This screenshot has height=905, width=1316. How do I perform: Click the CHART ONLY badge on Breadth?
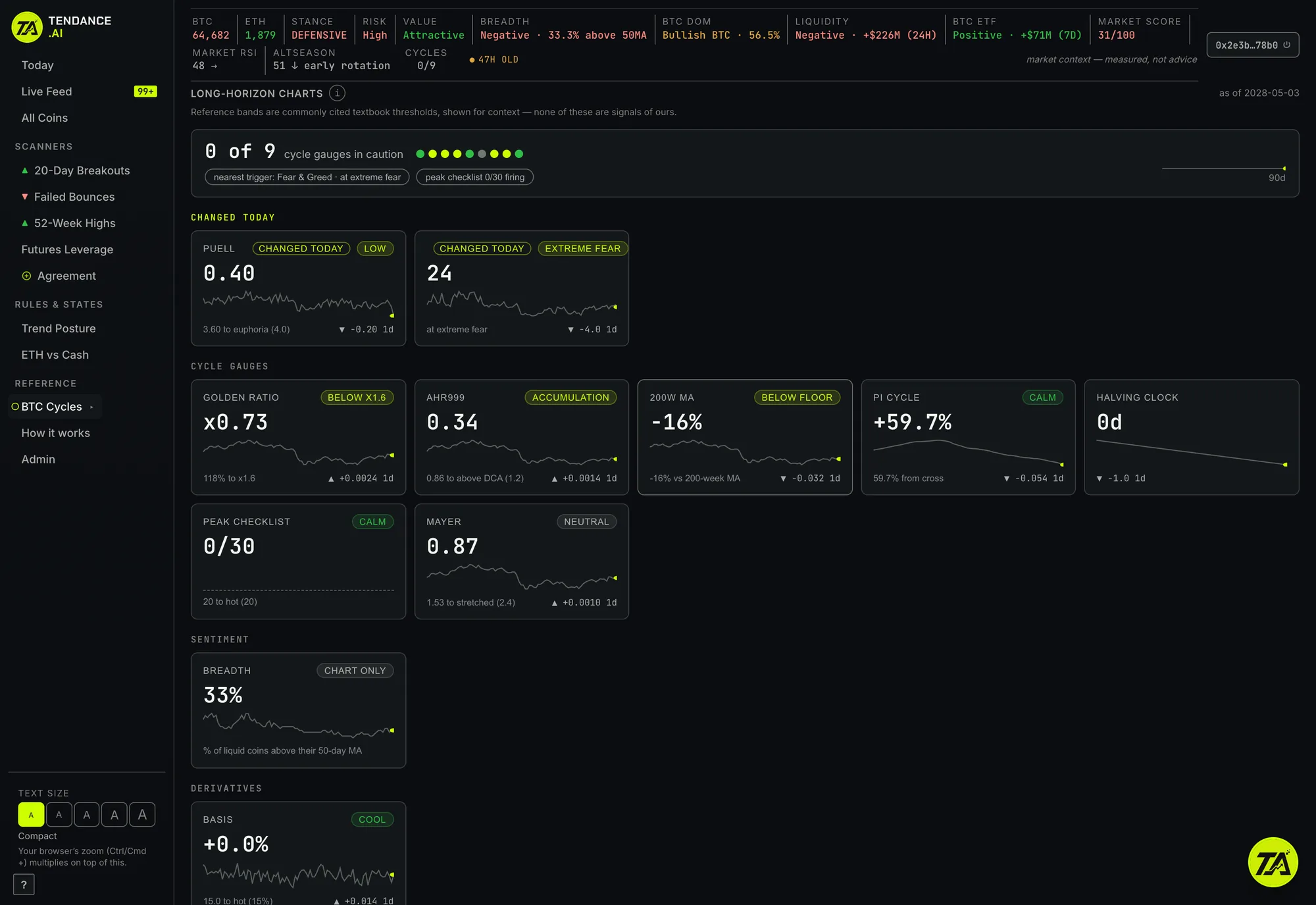coord(355,671)
